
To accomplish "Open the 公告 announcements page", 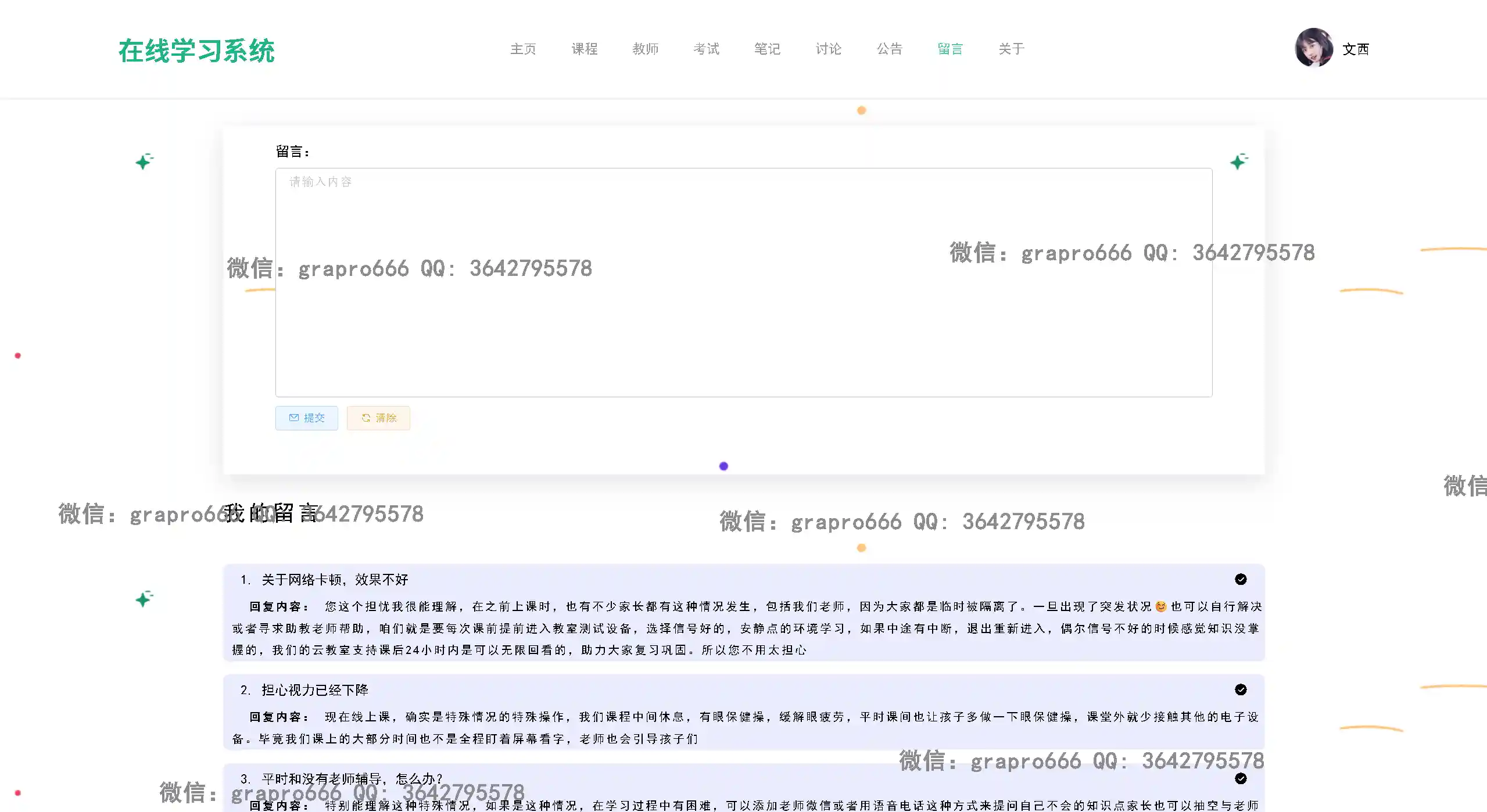I will pos(889,49).
